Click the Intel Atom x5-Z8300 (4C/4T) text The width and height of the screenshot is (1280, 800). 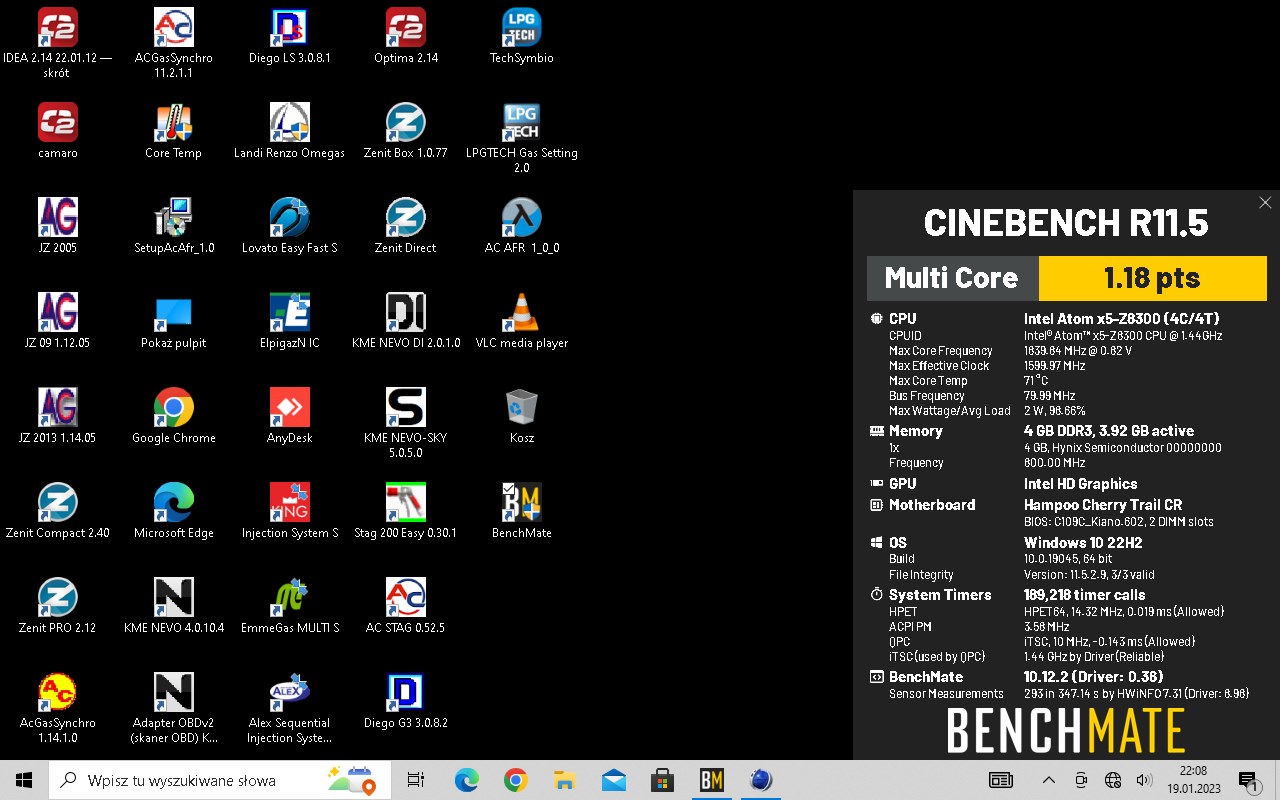point(1121,319)
